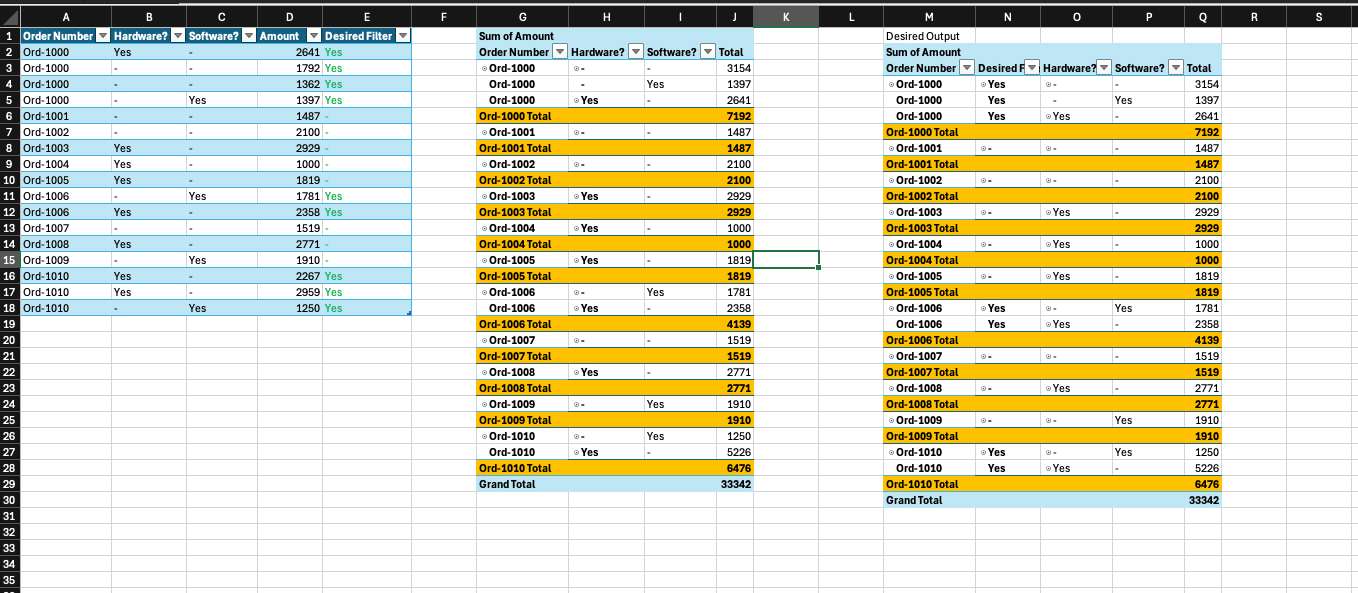Click 'Ord-1007' in column A
The height and width of the screenshot is (593, 1358).
click(x=45, y=228)
